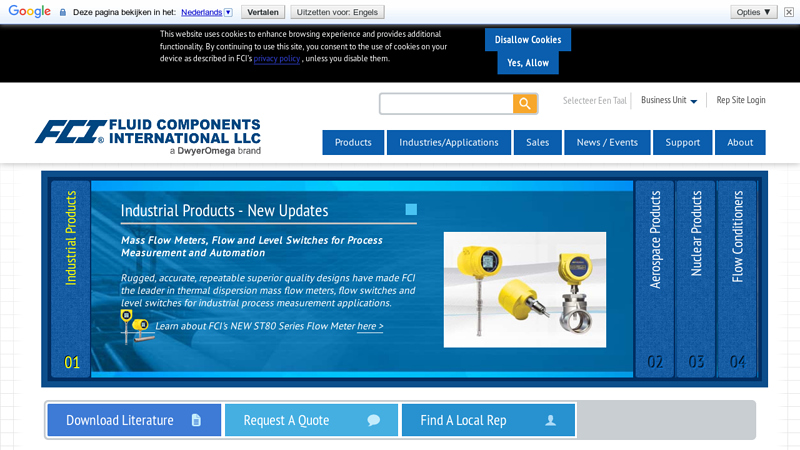This screenshot has width=800, height=450.
Task: Click the 'a DwyerOmega brand' text
Action: coord(215,151)
